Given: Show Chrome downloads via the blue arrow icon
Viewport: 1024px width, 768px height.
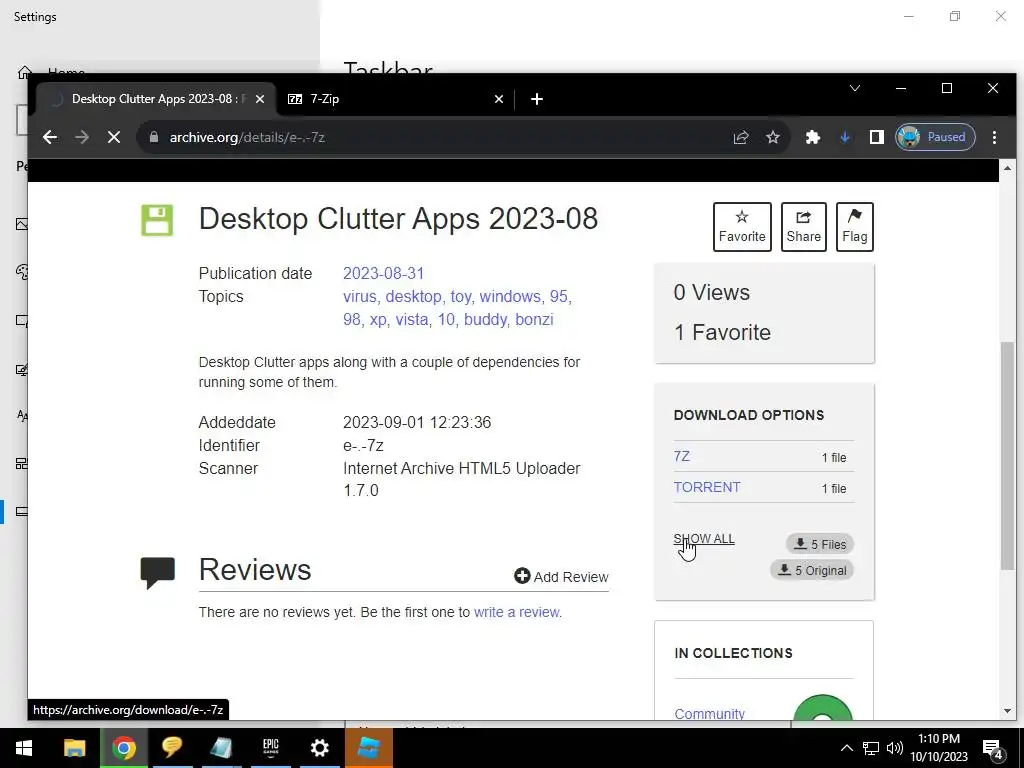Looking at the screenshot, I should coord(845,137).
